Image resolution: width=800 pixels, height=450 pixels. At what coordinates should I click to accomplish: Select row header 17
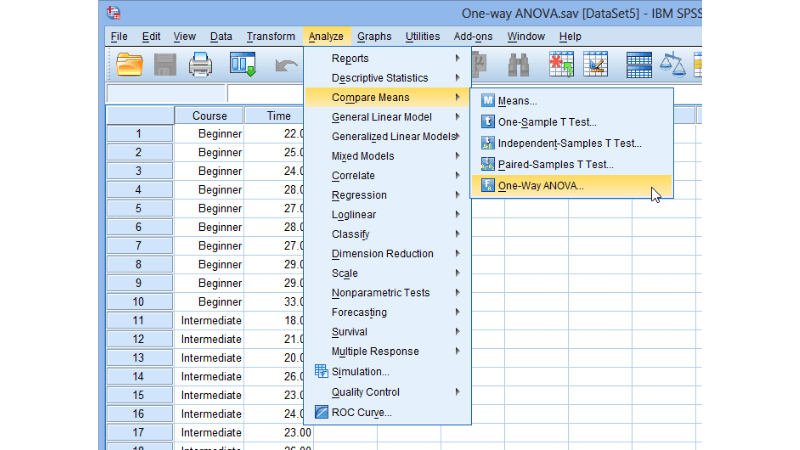[139, 432]
